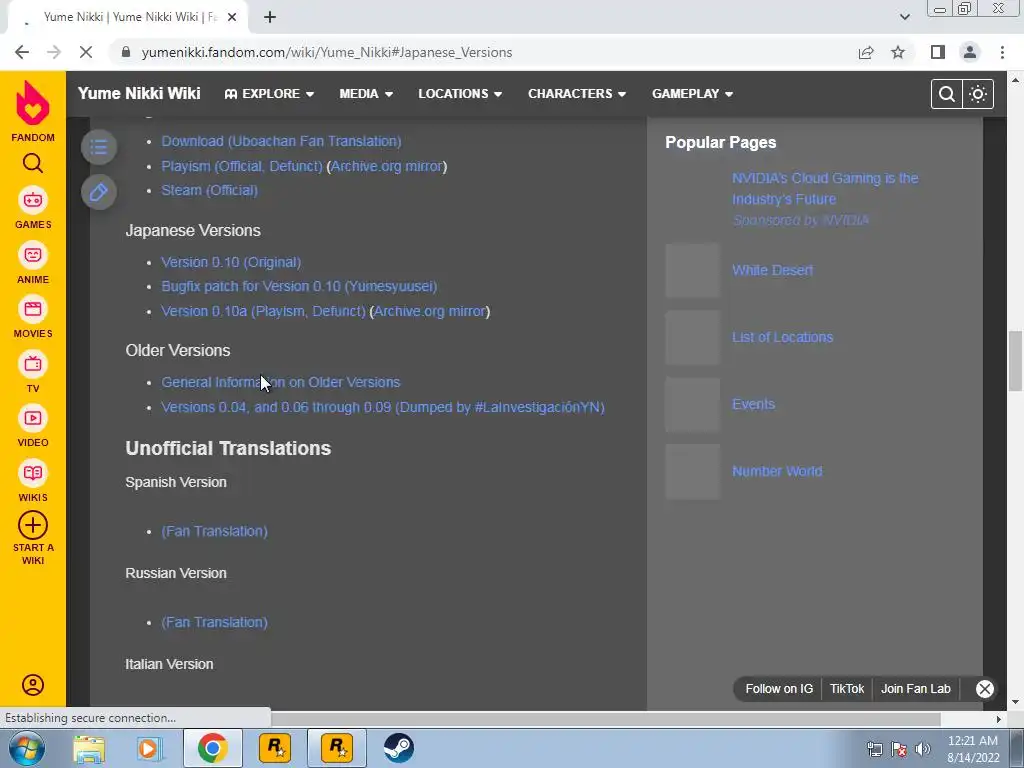Open the Chrome three-dot menu
Screen dimensions: 1024x768
coord(1002,52)
